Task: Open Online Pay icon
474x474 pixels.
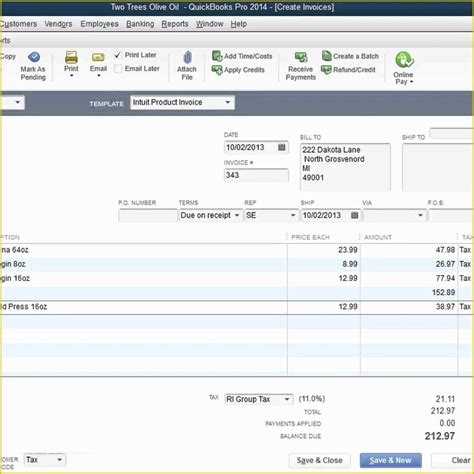Action: (404, 60)
